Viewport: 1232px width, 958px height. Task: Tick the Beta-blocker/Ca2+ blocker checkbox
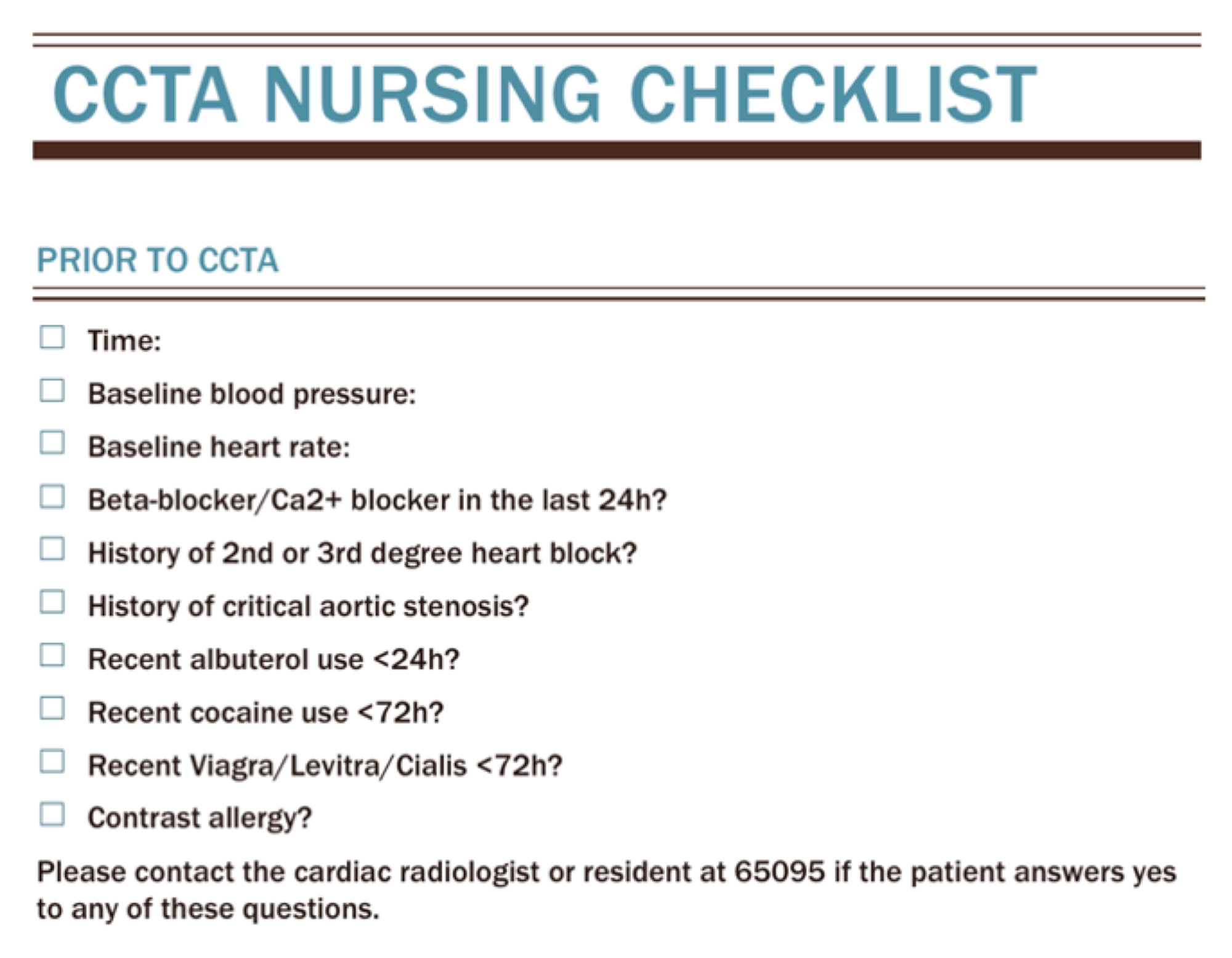(x=52, y=496)
